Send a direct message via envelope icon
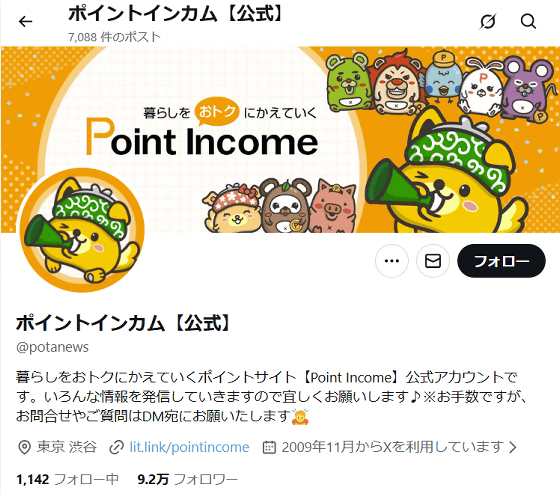The image size is (560, 494). pyautogui.click(x=432, y=261)
